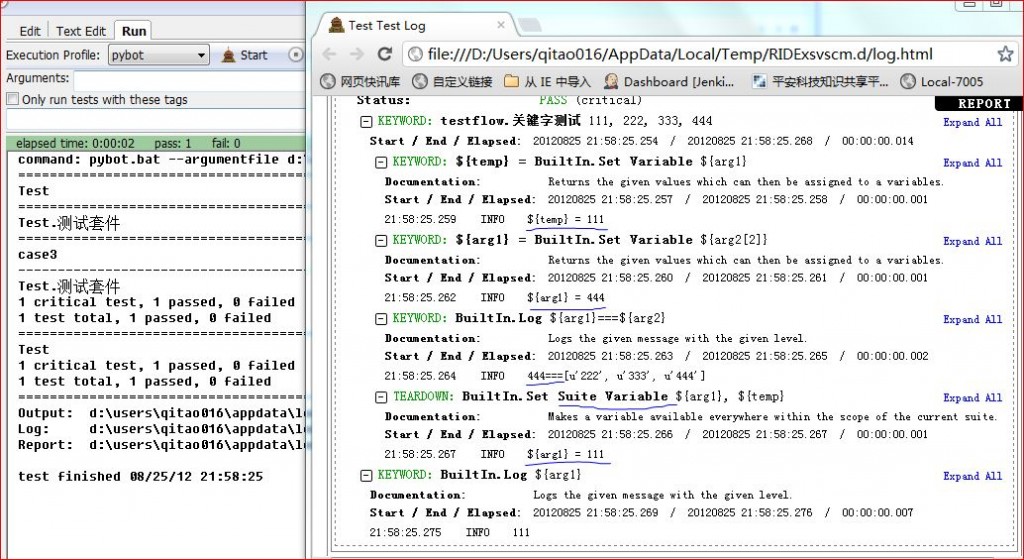Viewport: 1024px width, 560px height.
Task: Click Expand All for BuiltIn.Log ${arg1}===${arg2}
Action: (x=972, y=319)
